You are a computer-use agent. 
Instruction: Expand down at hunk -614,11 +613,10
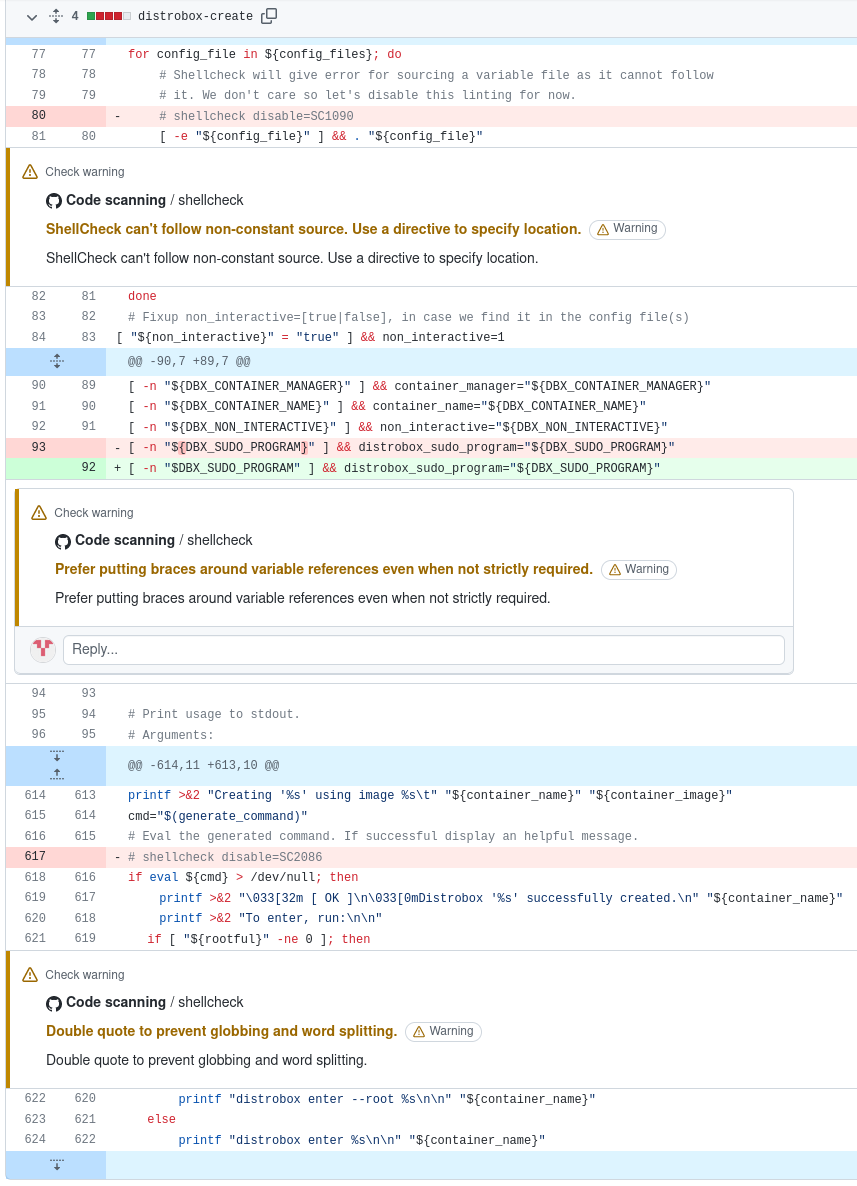click(x=56, y=756)
